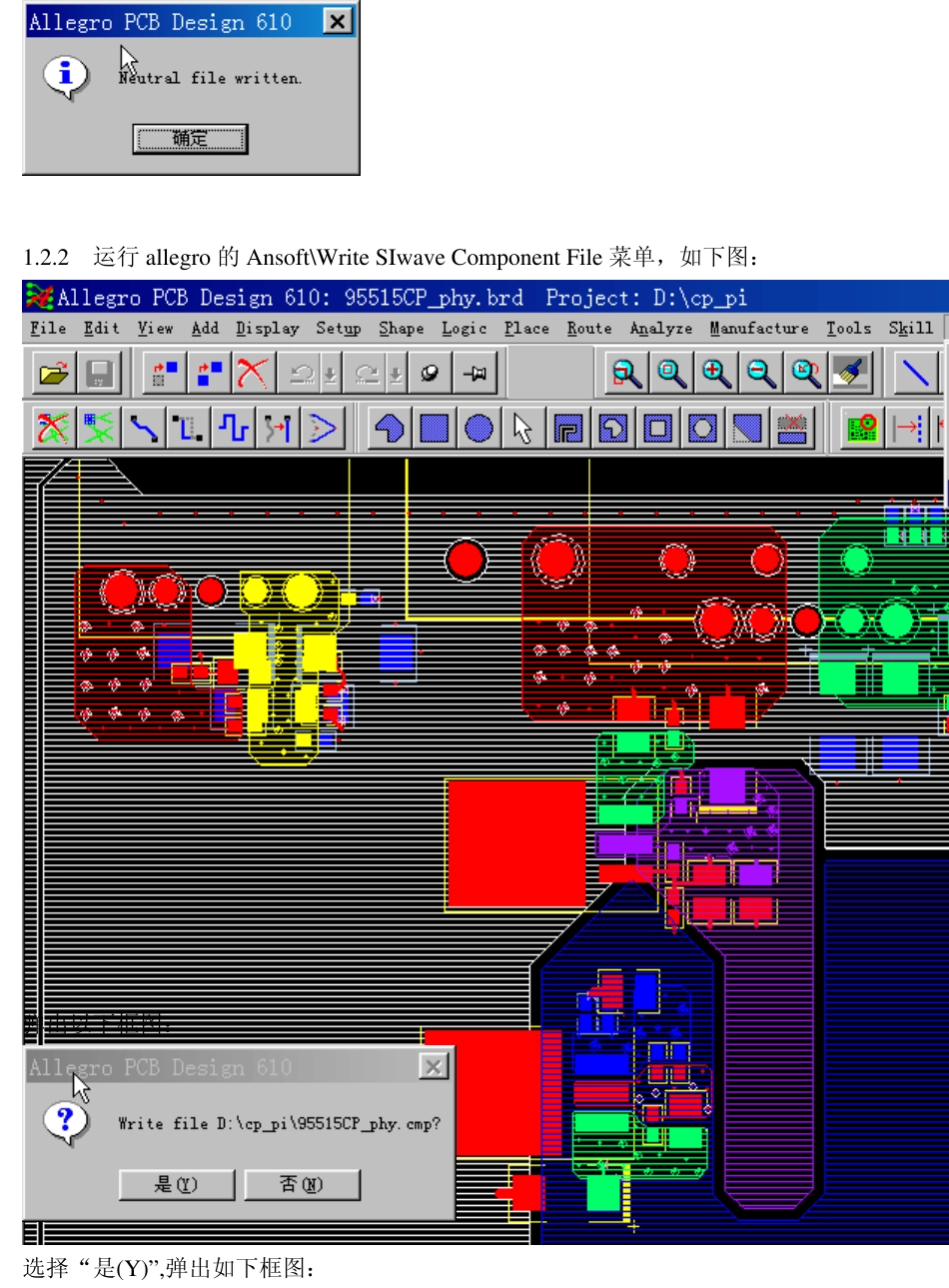
Task: Click the Unrats All icon
Action: pyautogui.click(x=54, y=429)
